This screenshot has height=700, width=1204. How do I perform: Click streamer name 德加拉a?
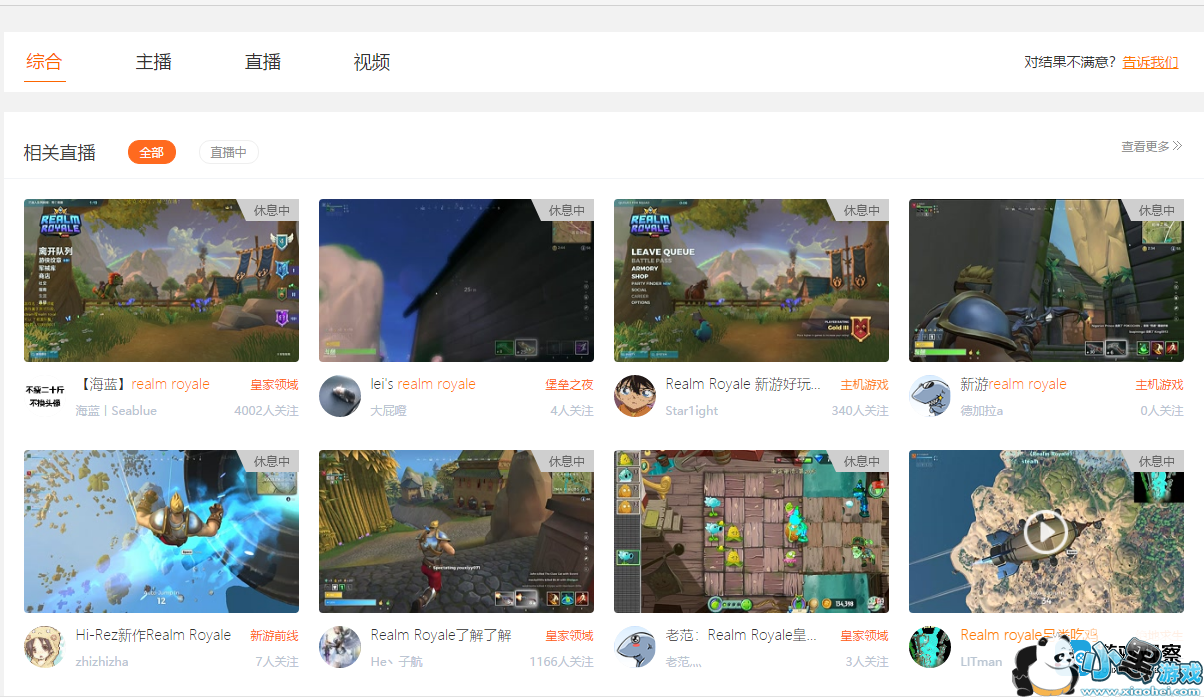(x=982, y=411)
